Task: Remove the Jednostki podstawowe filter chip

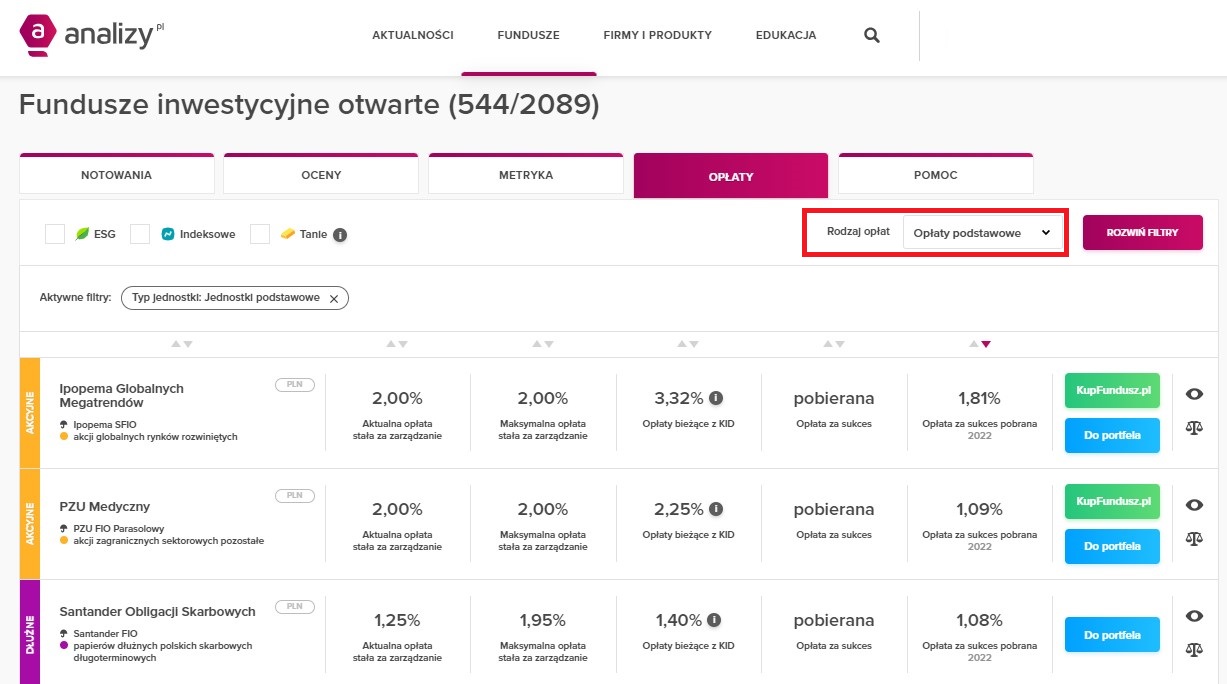Action: [334, 298]
